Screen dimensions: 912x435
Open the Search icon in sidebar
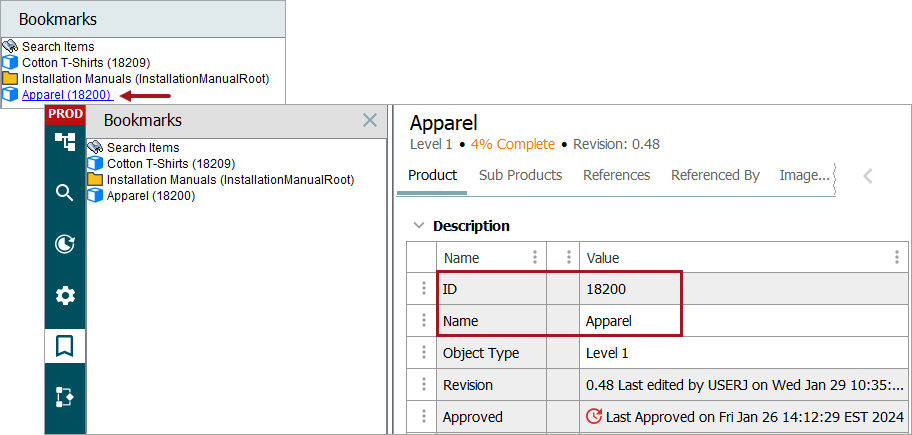click(x=65, y=193)
